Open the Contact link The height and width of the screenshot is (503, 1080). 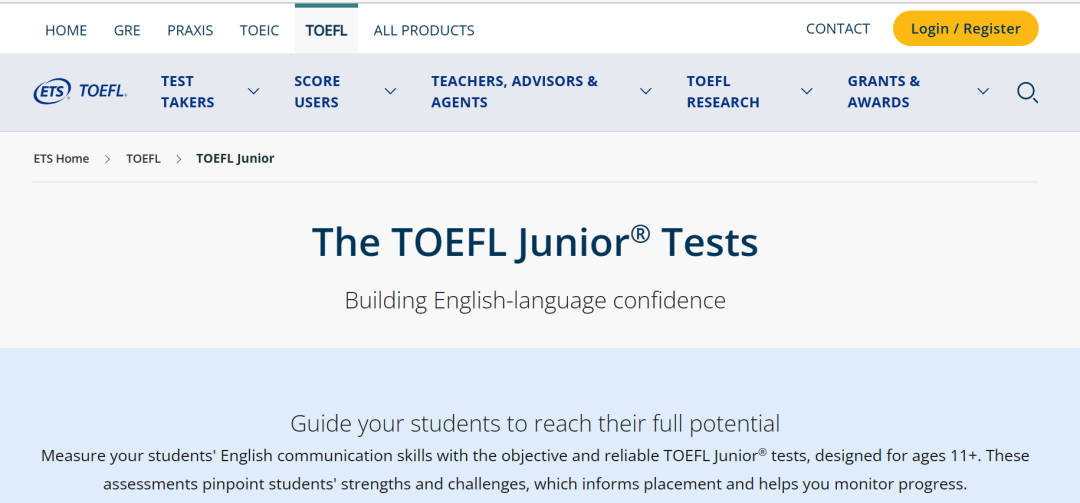(x=838, y=28)
